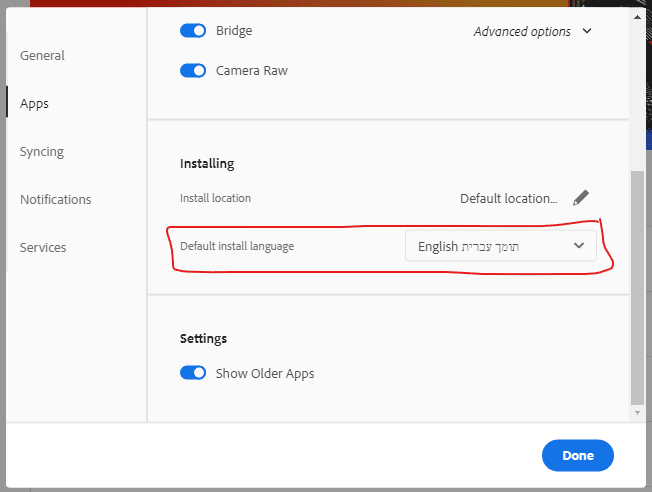Go to the Notifications tab
Screen dimensions: 652x492
click(55, 199)
